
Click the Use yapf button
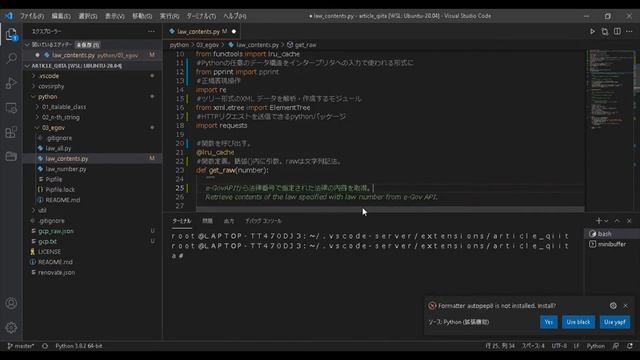pyautogui.click(x=615, y=322)
